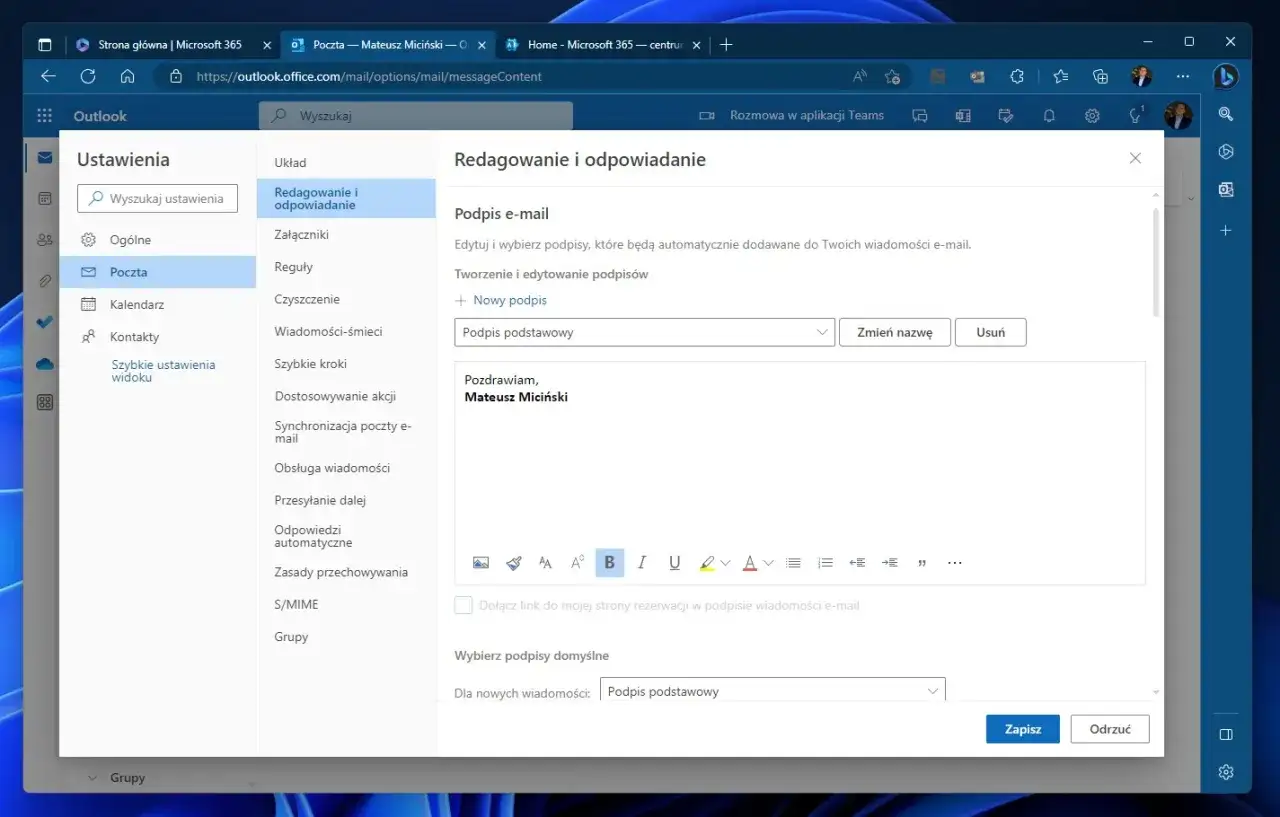Start 'Rozmowa w aplikacji Teams'
Screen dimensions: 1280x817
791,116
